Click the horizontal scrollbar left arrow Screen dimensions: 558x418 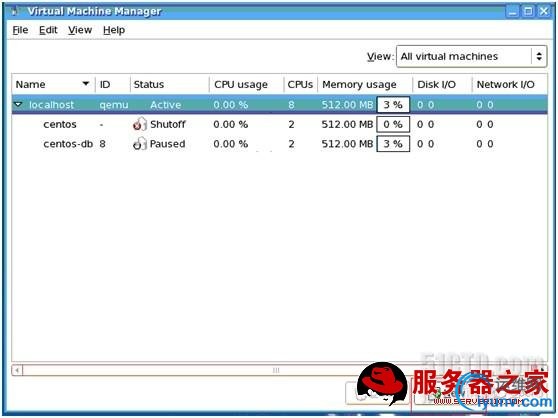click(17, 370)
